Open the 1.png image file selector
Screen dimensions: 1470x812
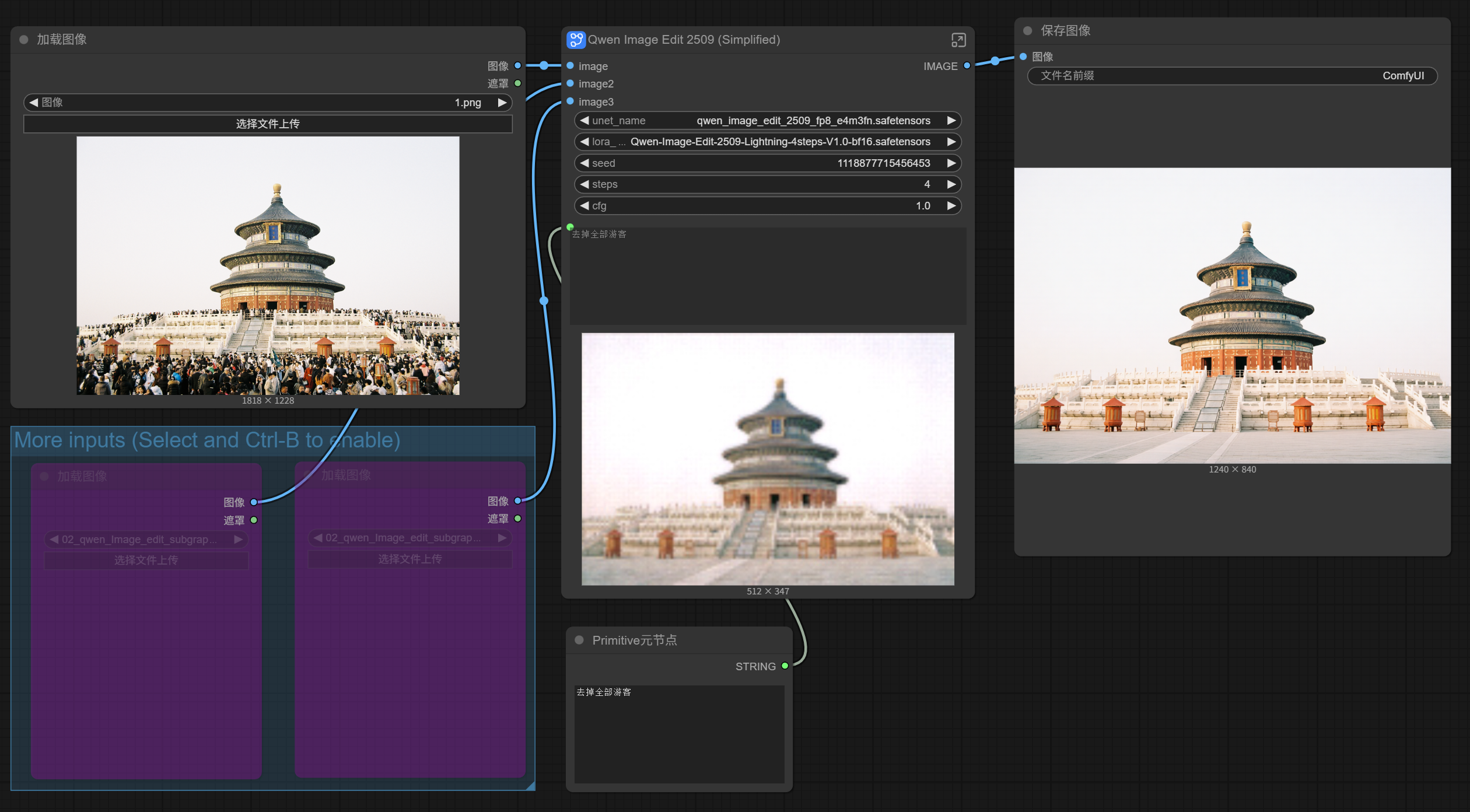coord(268,103)
